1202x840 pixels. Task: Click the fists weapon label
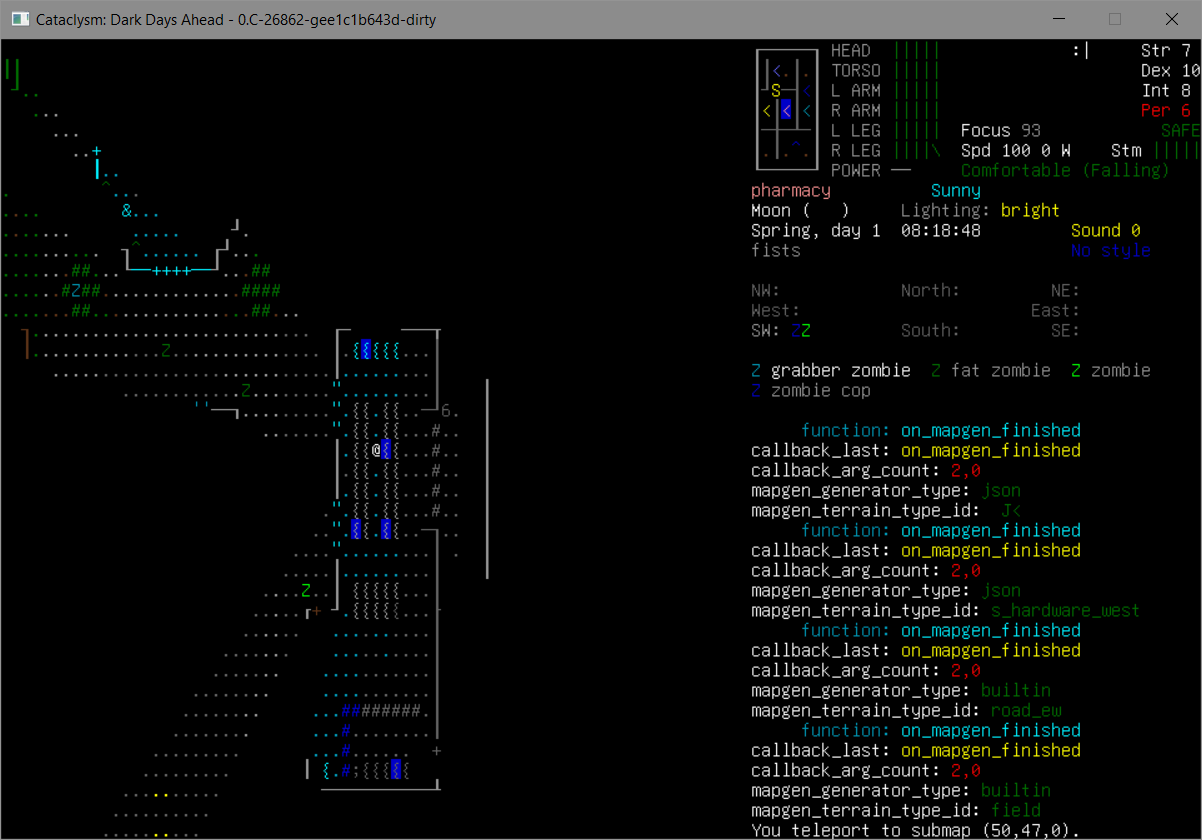[776, 250]
